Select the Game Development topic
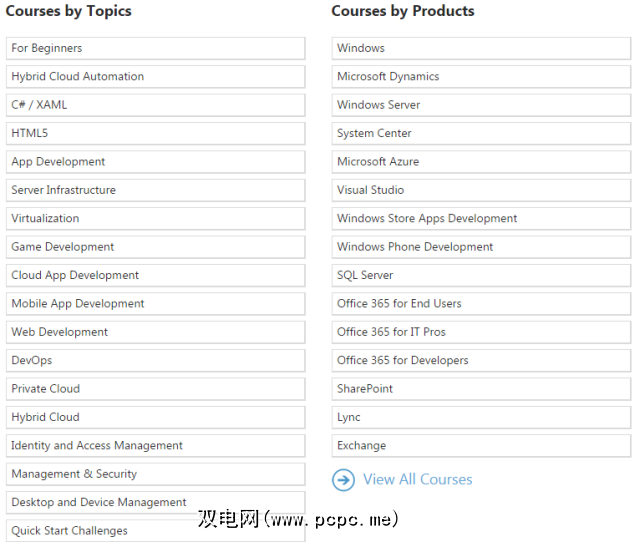This screenshot has width=640, height=542. (x=155, y=247)
